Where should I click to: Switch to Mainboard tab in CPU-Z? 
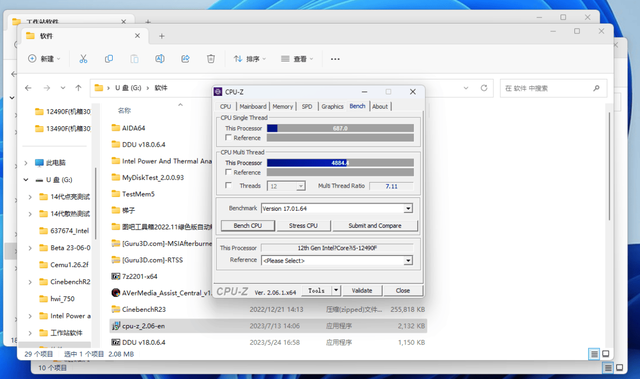coord(253,106)
